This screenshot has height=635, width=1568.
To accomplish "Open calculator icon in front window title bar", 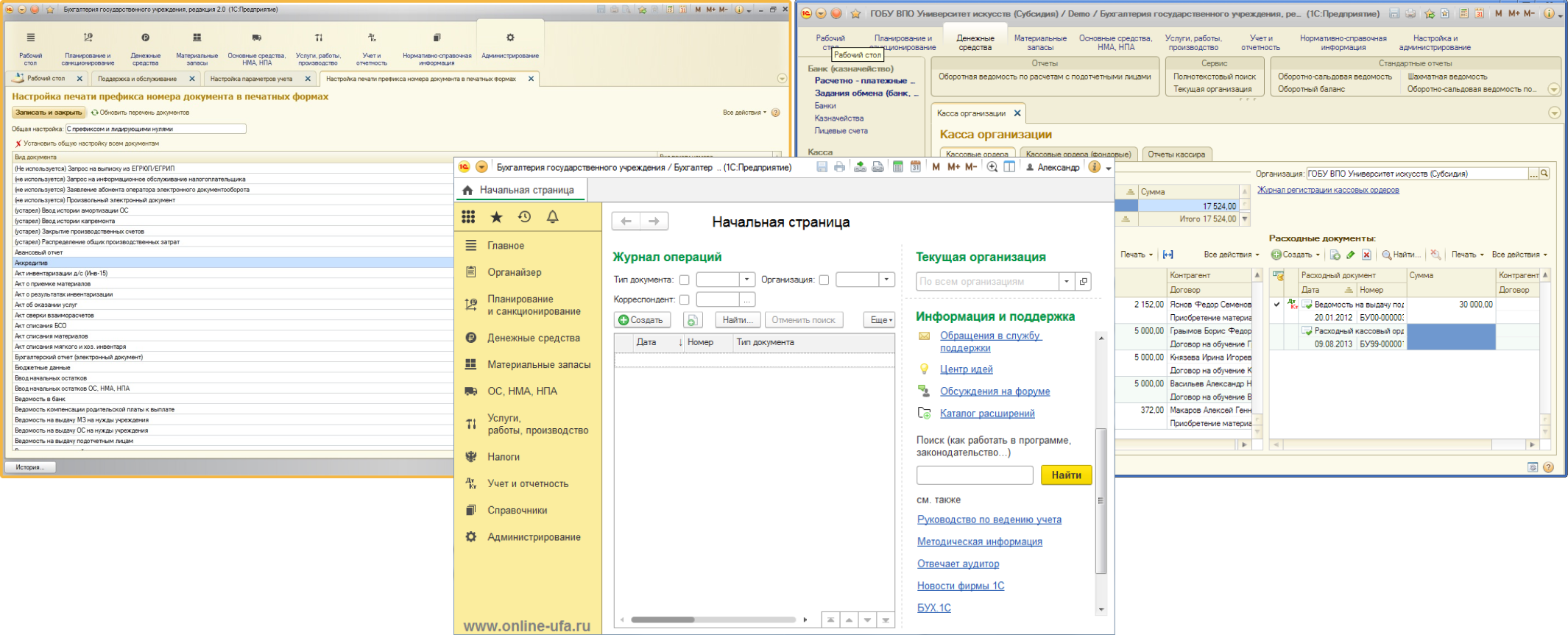I will point(897,167).
